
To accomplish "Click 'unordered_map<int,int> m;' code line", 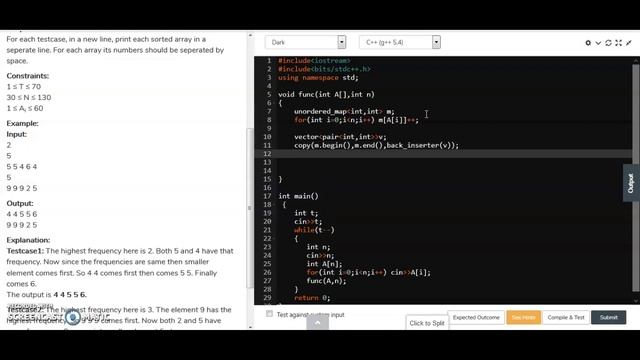I will coord(344,111).
